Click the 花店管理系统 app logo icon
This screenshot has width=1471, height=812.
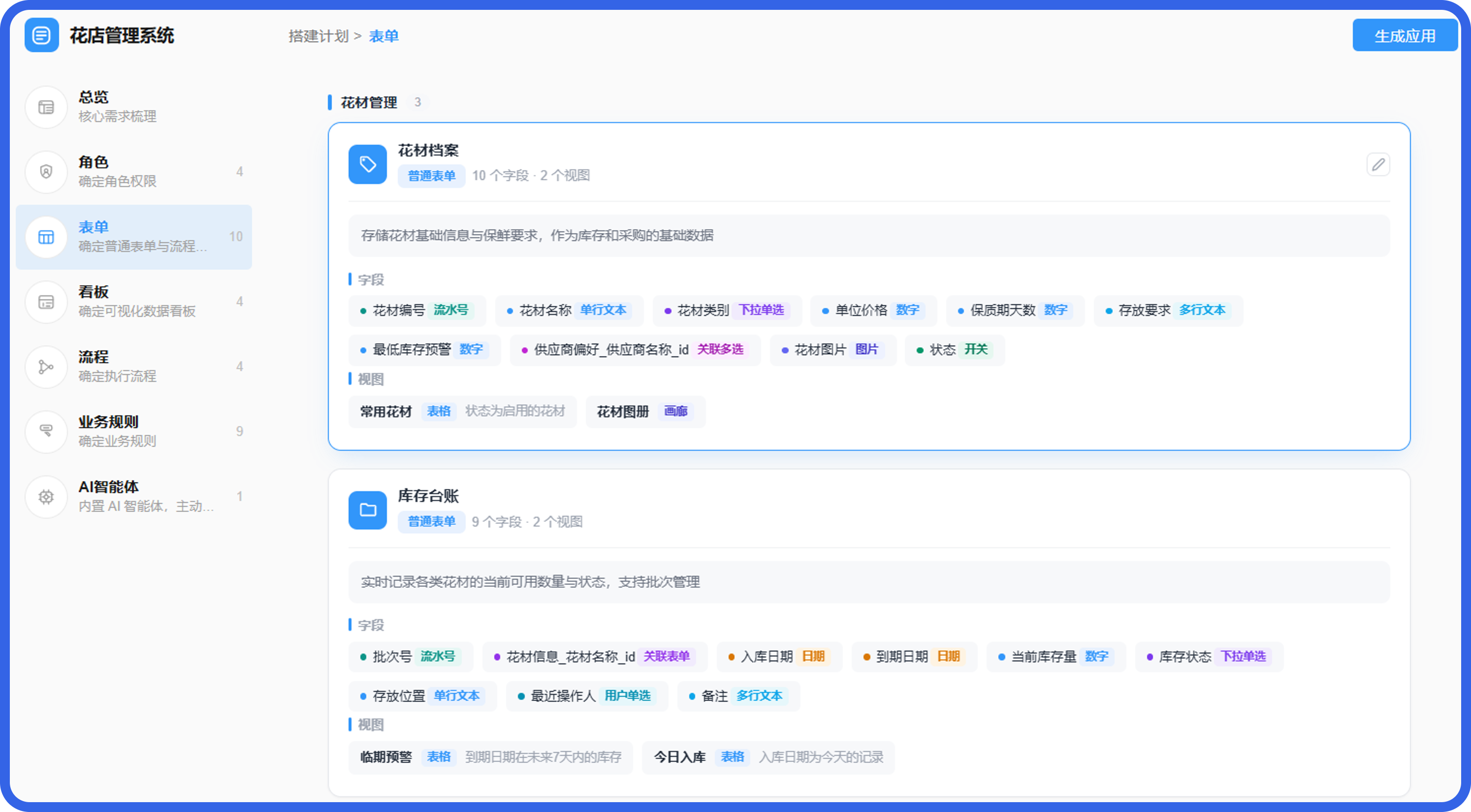point(42,35)
